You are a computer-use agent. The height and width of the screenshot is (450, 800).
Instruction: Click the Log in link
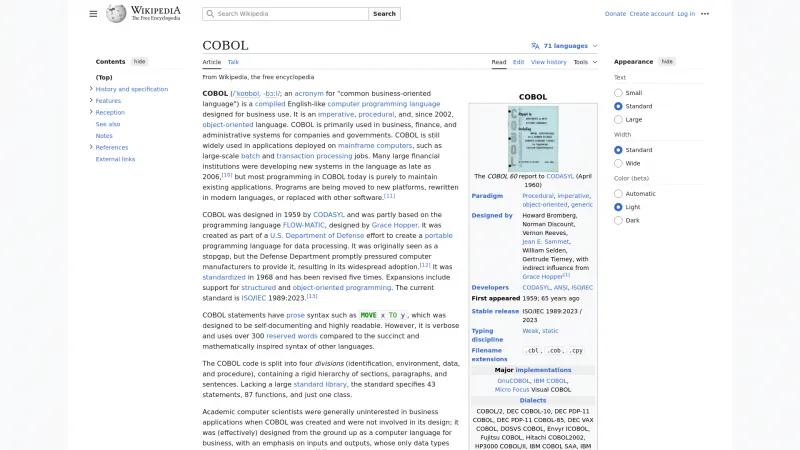(x=686, y=14)
